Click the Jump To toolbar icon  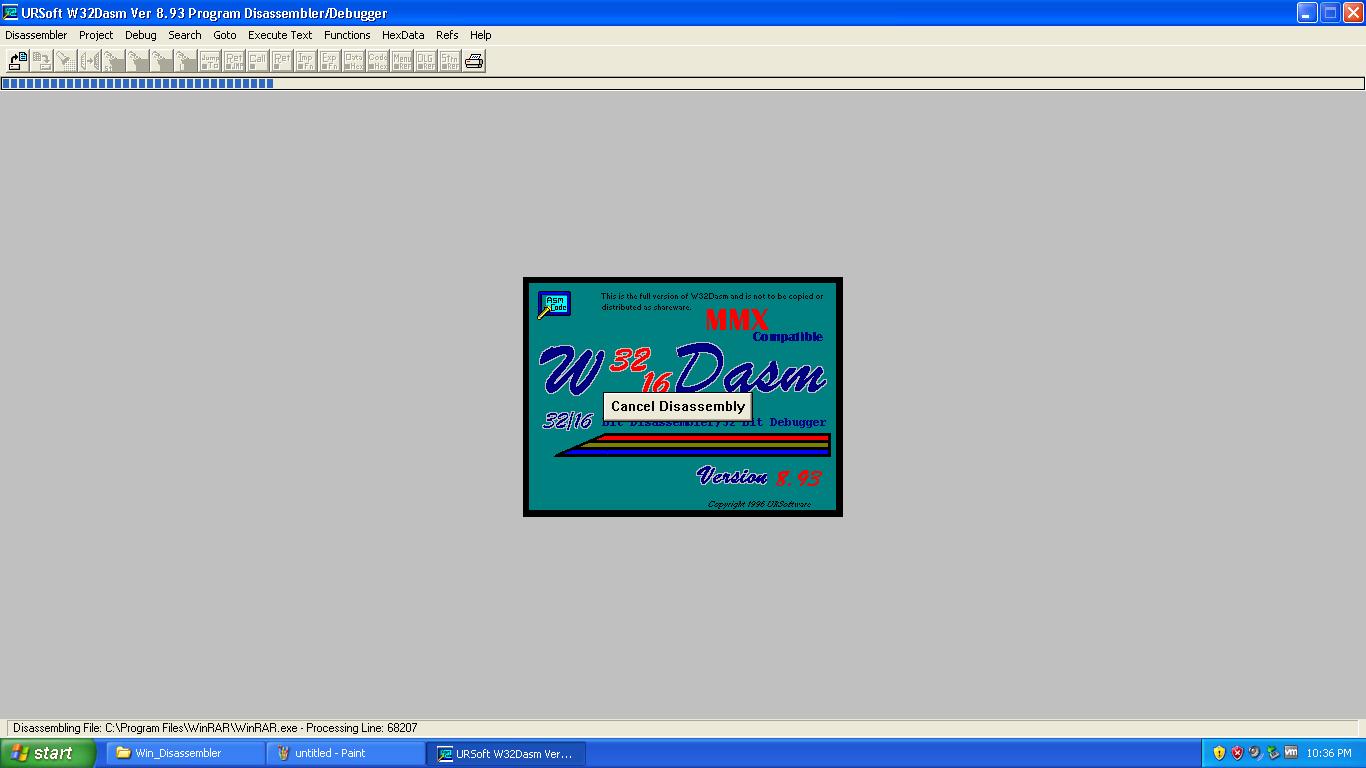pos(209,61)
